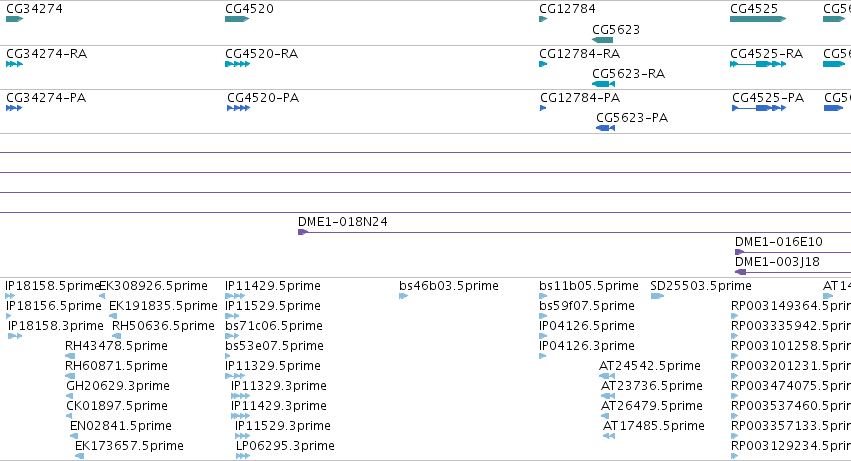The height and width of the screenshot is (461, 851).
Task: Select the CG4525 gene bar
Action: tap(758, 19)
